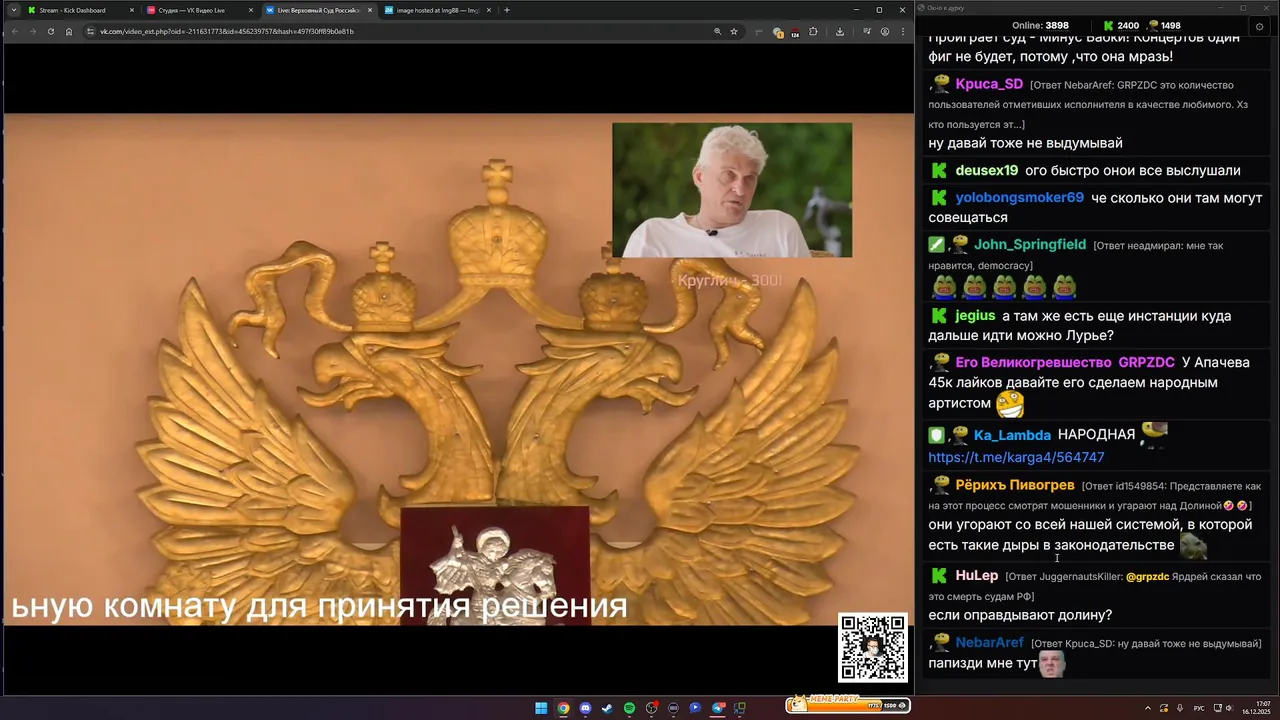Viewport: 1280px width, 720px height.
Task: Click the Meme Party doge widget
Action: coord(848,705)
